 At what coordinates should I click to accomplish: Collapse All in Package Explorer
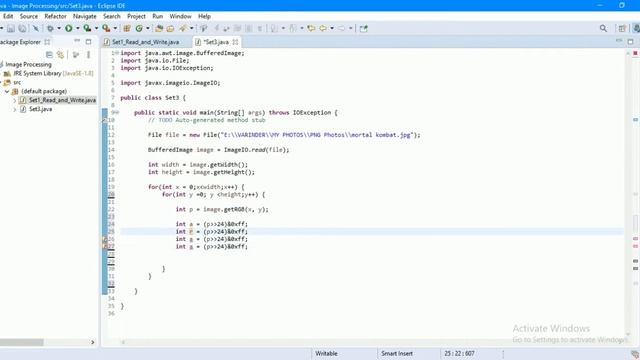(x=49, y=55)
